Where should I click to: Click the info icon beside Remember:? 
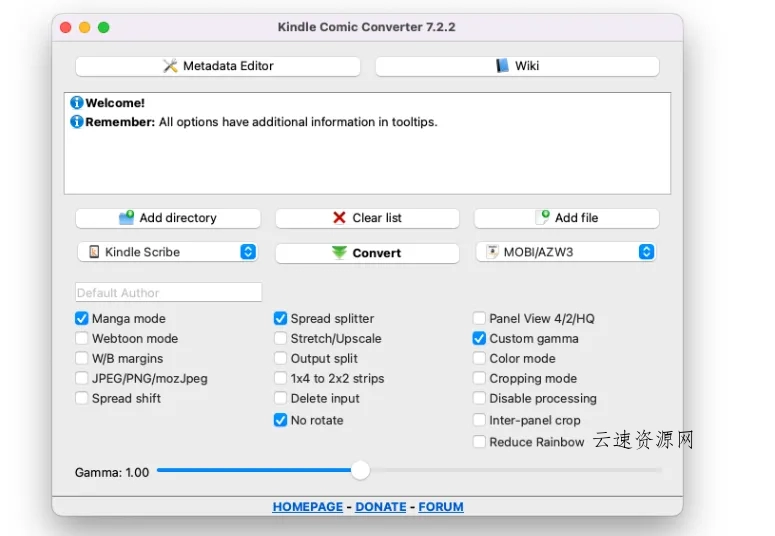pyautogui.click(x=77, y=121)
